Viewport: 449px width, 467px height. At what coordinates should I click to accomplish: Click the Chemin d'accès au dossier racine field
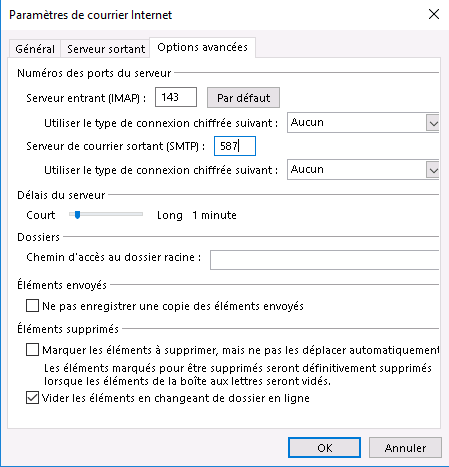click(x=324, y=260)
